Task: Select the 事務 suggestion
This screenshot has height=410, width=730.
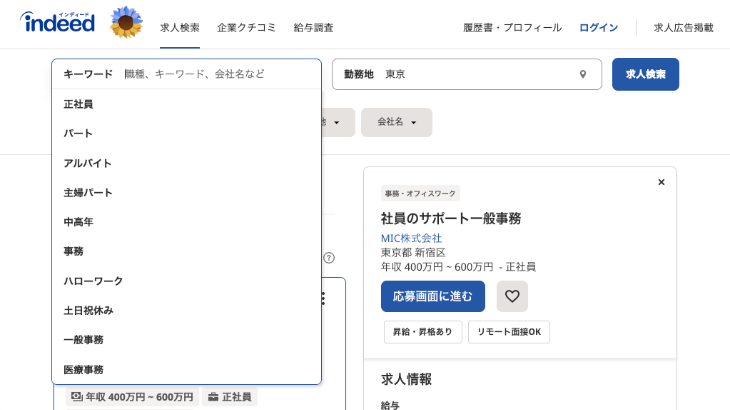Action: pyautogui.click(x=186, y=252)
